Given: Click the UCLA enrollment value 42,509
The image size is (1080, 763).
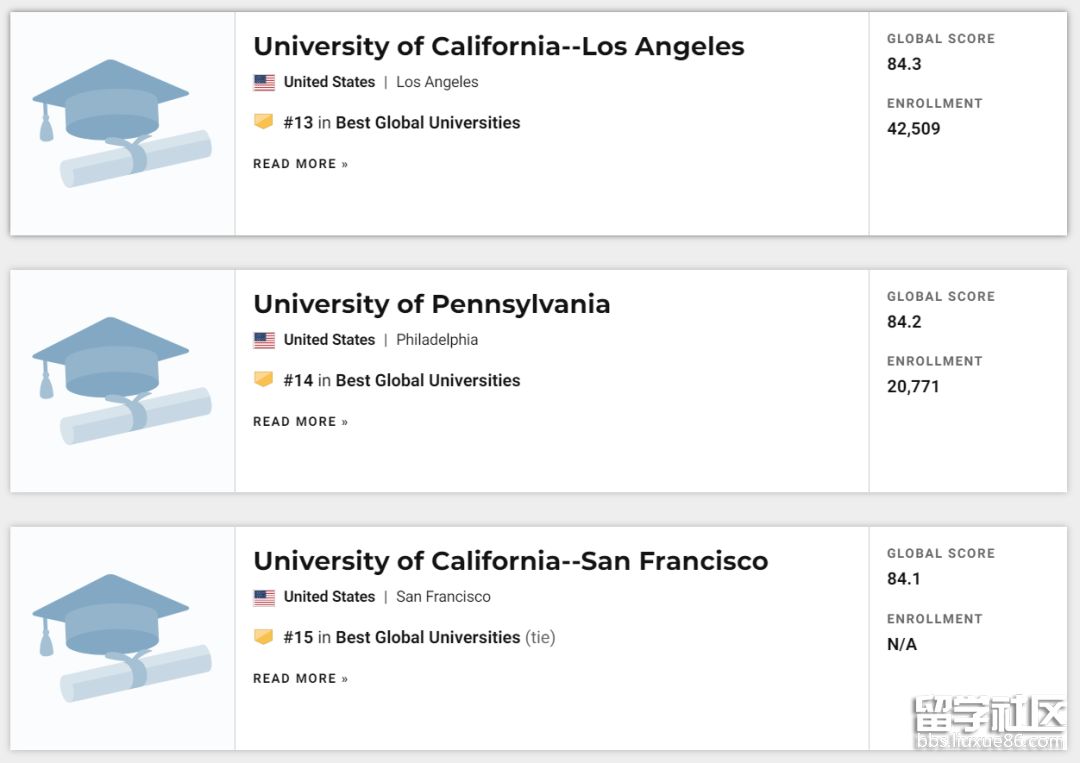Looking at the screenshot, I should point(913,129).
